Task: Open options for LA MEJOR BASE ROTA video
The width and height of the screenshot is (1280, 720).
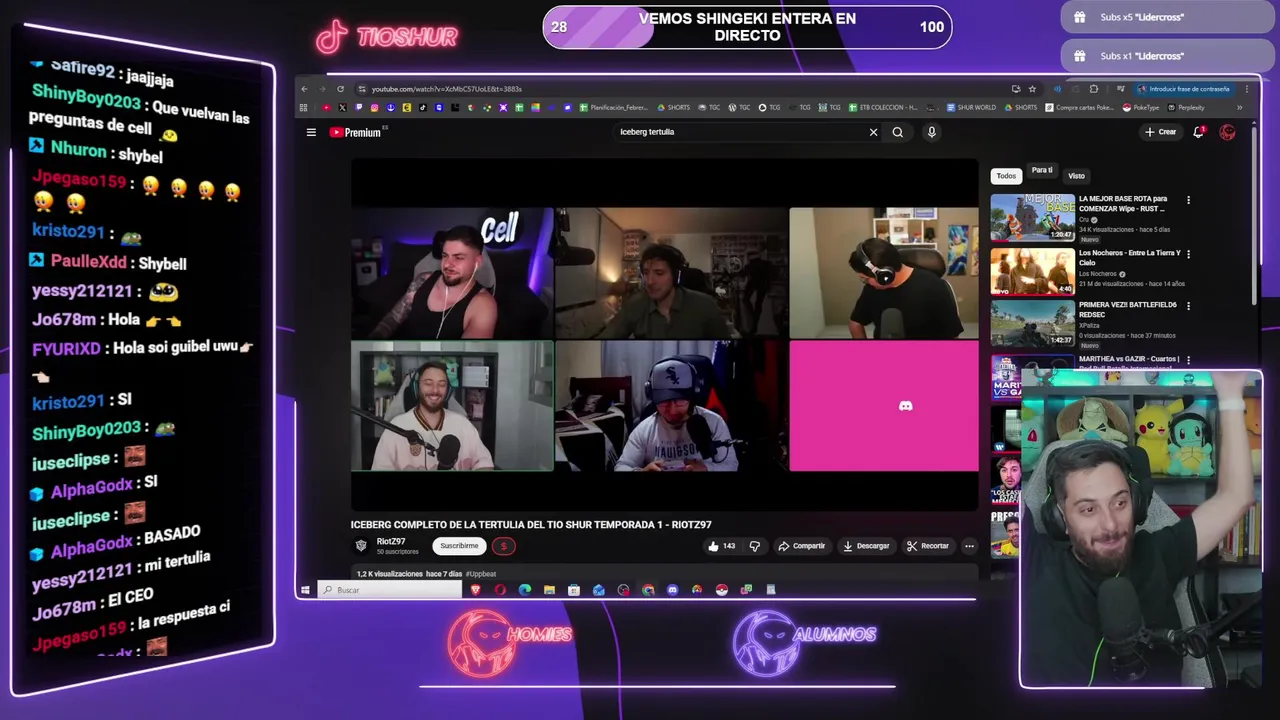Action: (x=1188, y=200)
